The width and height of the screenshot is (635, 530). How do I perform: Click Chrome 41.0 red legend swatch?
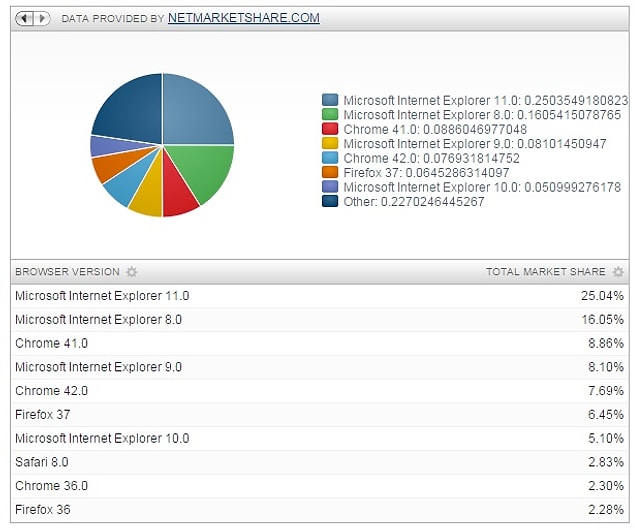coord(330,129)
